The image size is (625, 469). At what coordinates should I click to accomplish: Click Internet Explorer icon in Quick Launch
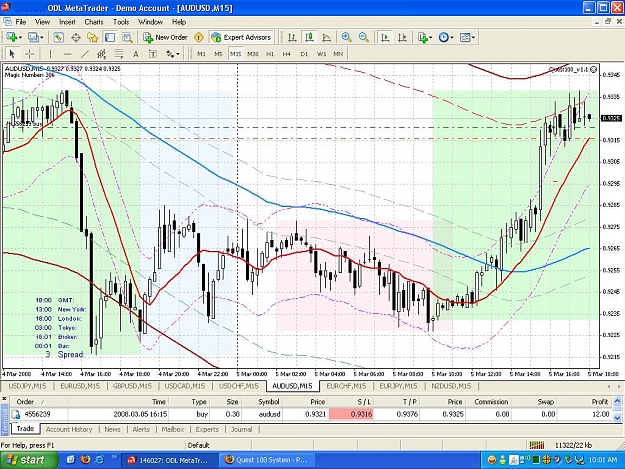(100, 460)
